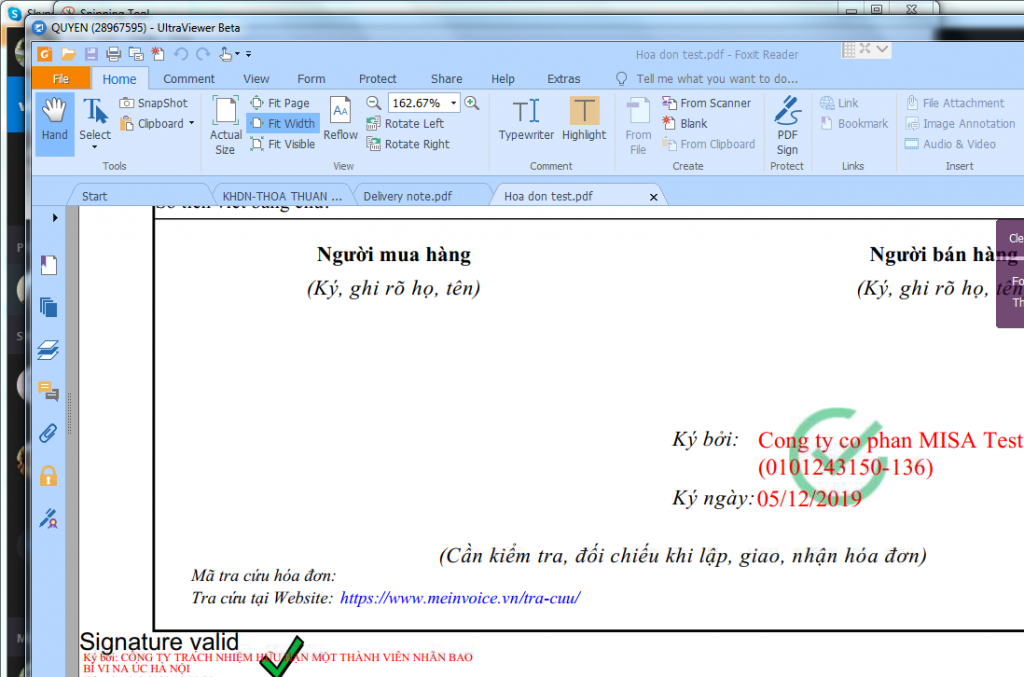This screenshot has width=1024, height=677.
Task: Open the Digital Signatures panel
Action: tap(49, 518)
